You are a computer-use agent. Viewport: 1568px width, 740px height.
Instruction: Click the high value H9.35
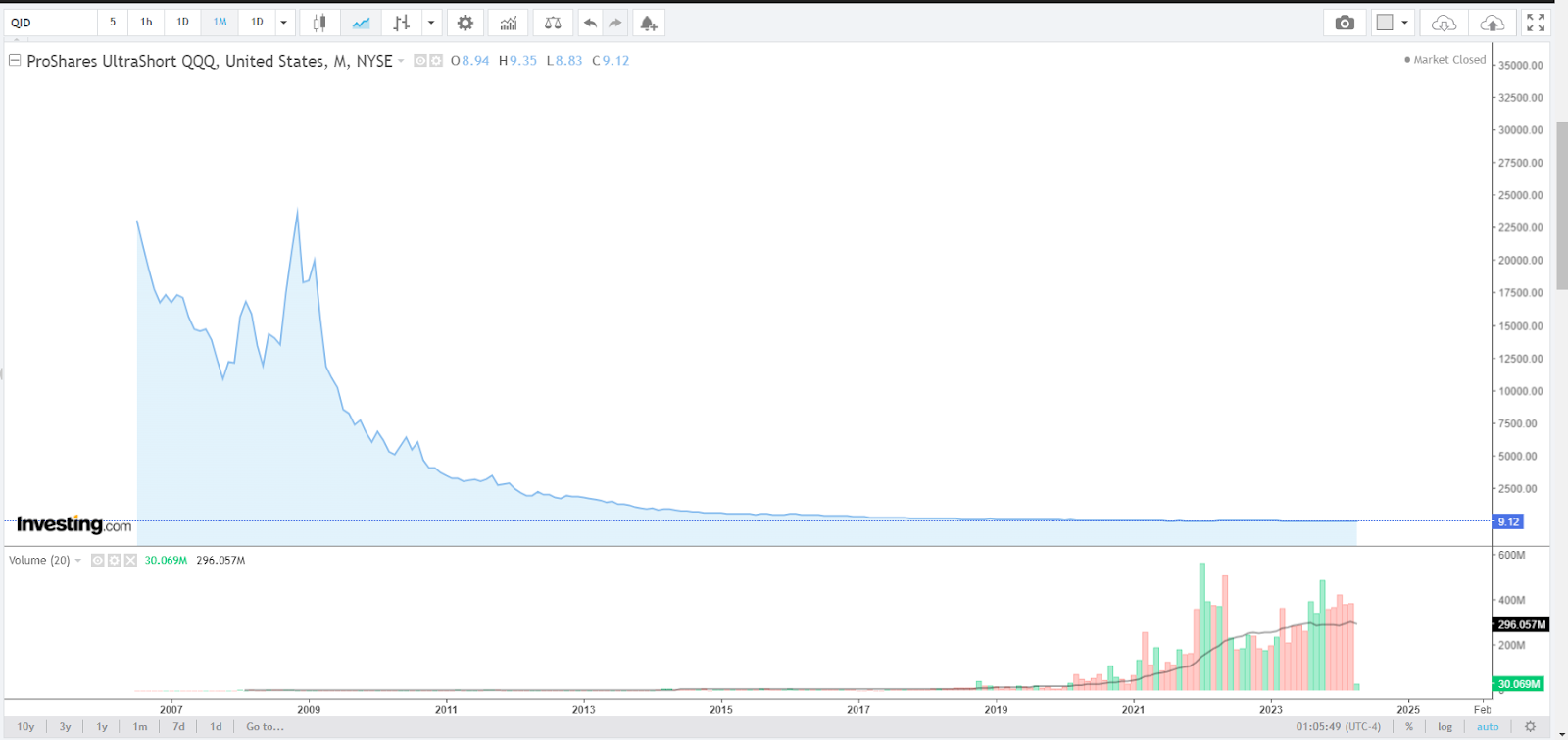point(517,61)
